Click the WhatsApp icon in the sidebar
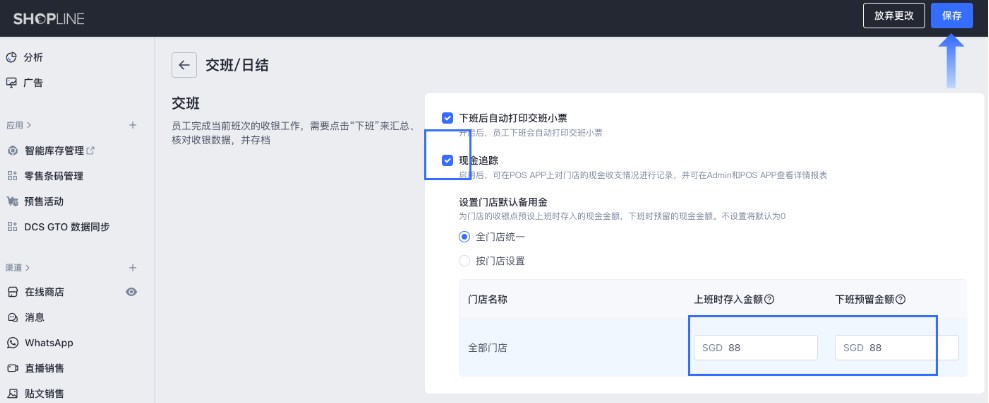The height and width of the screenshot is (403, 989). pos(12,343)
